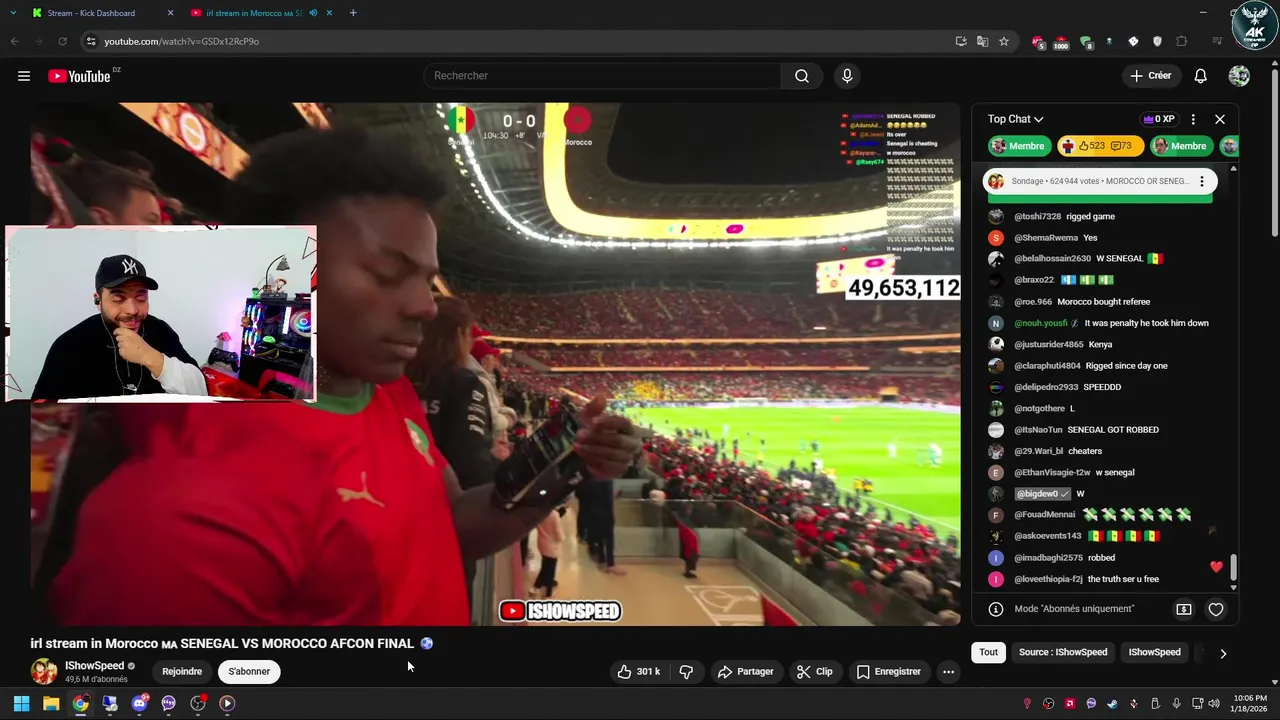Open a new browser tab
1280x720 pixels.
point(353,13)
